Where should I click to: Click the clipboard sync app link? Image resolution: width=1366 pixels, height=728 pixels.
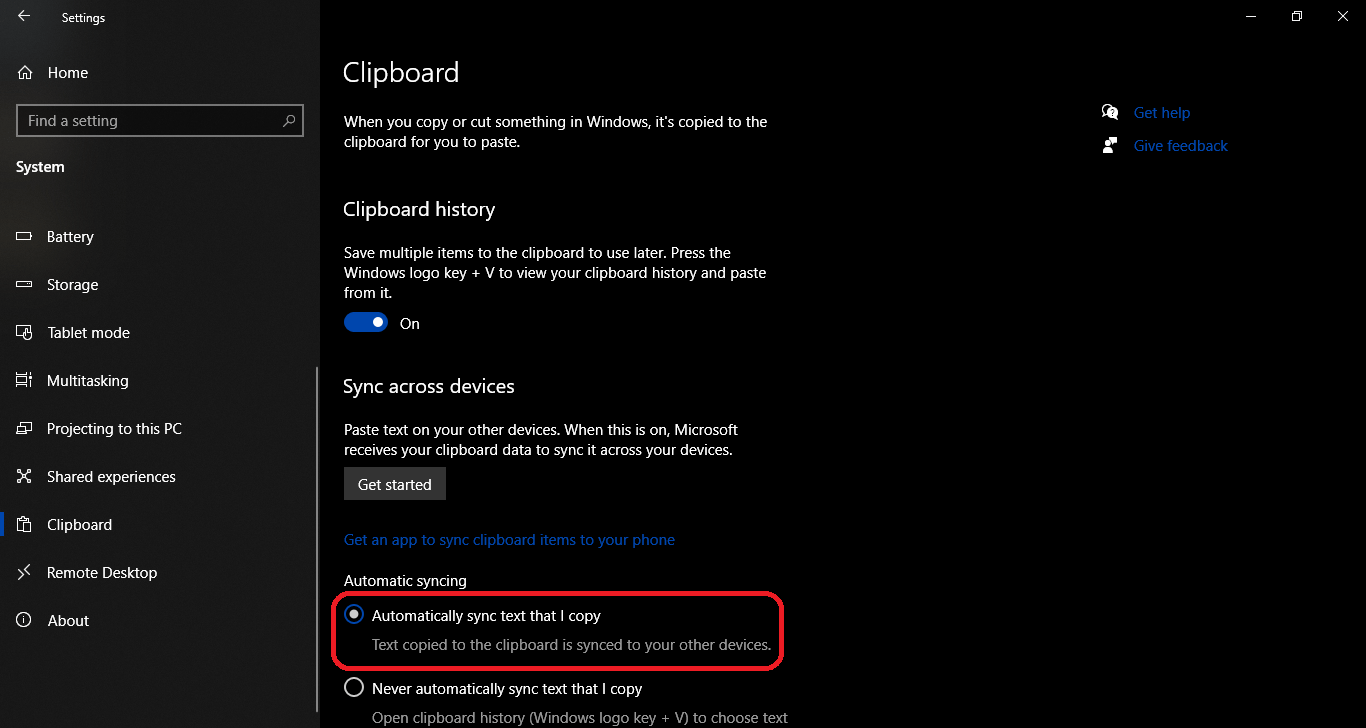(x=509, y=539)
